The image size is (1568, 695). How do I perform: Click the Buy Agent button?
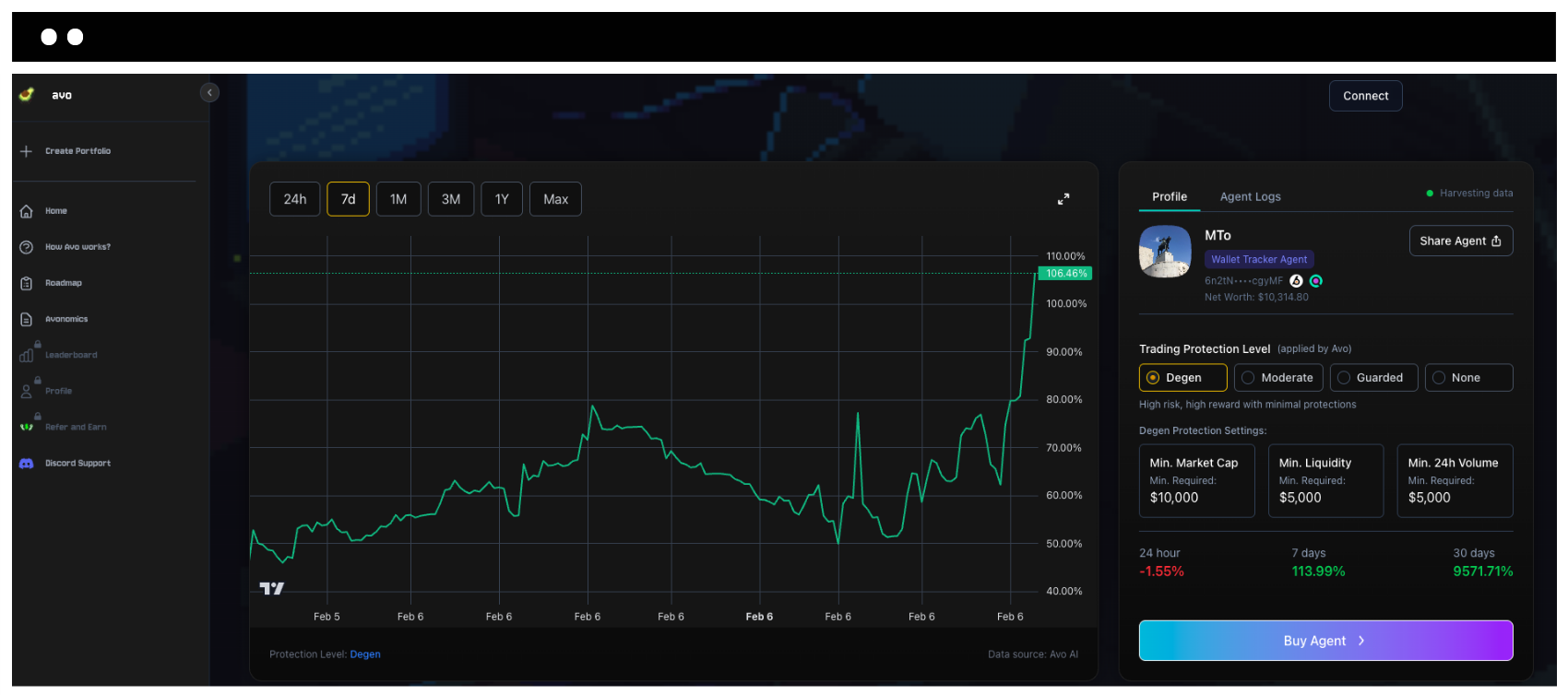[x=1325, y=641]
